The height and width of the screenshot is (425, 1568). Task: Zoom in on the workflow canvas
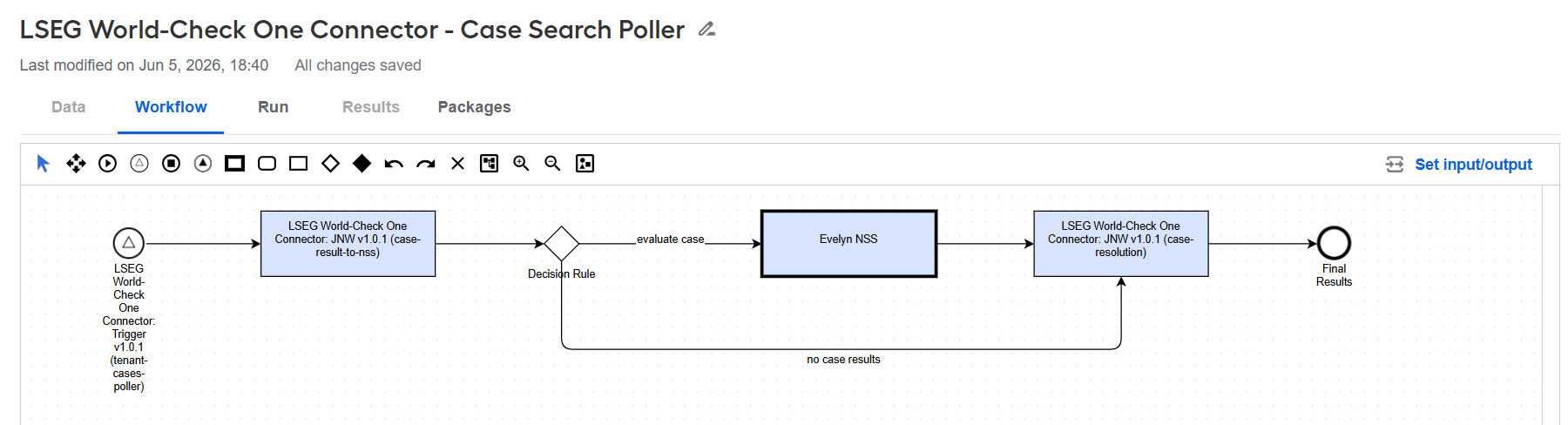tap(521, 163)
